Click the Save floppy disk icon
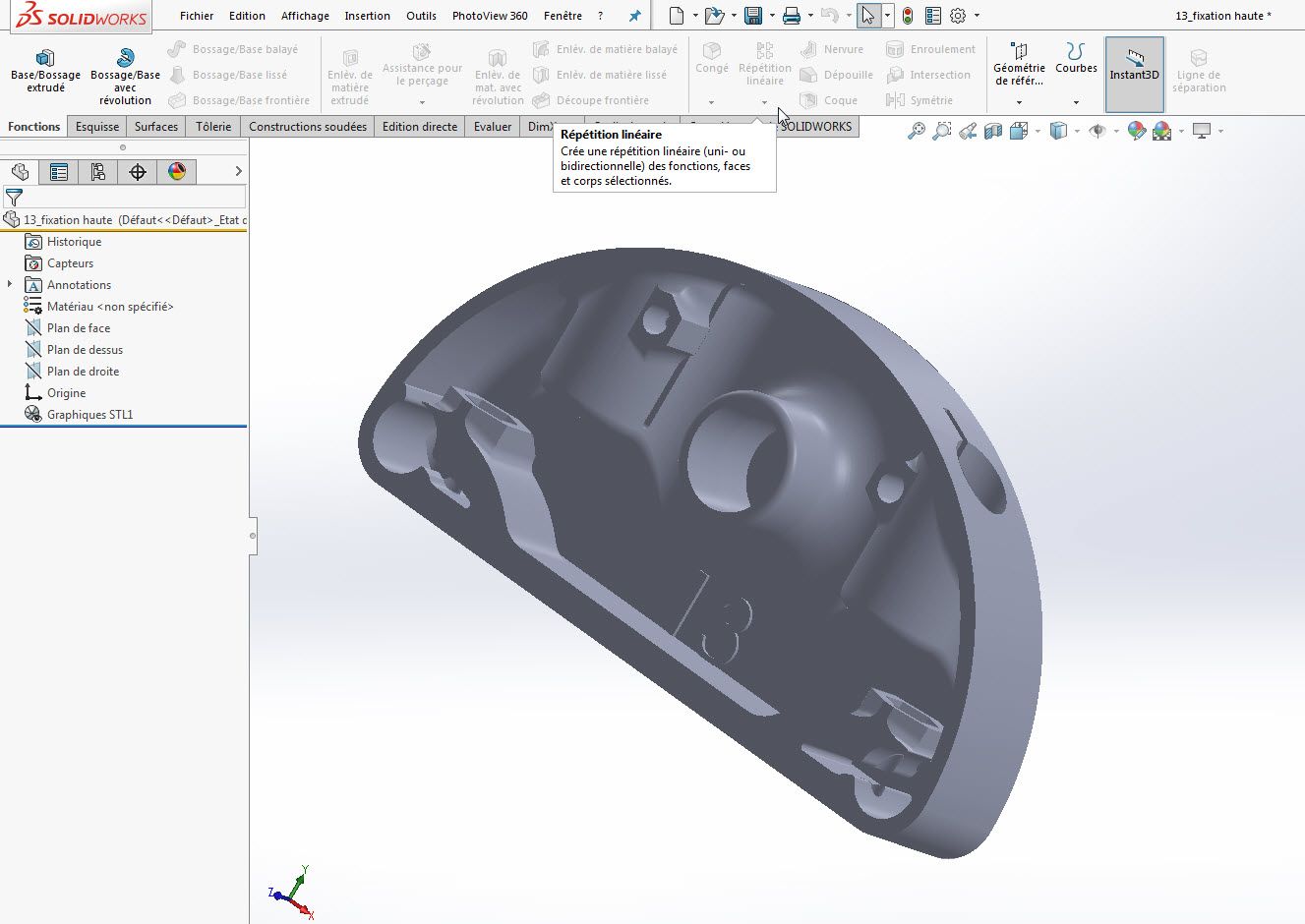The image size is (1305, 924). coord(753,16)
